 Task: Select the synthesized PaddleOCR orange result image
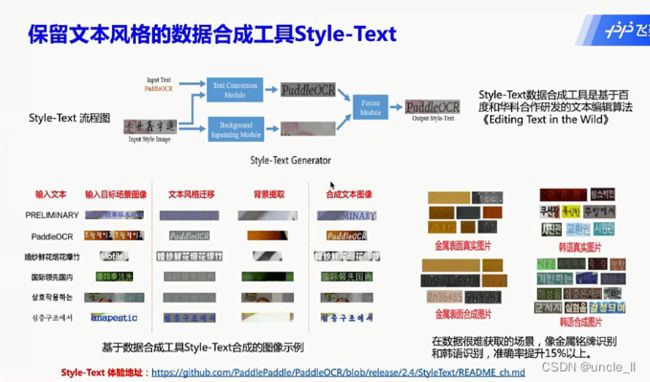(347, 236)
